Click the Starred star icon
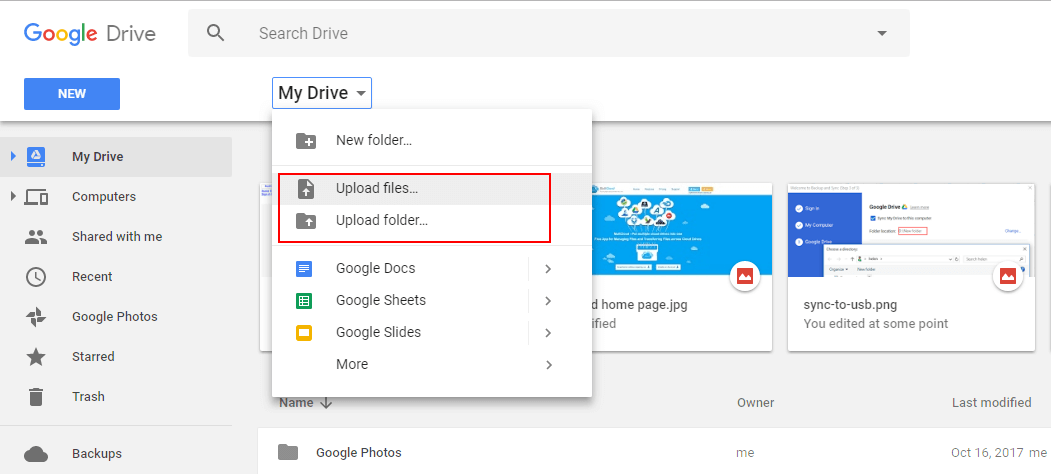Screen dimensions: 1051x474 pos(36,357)
